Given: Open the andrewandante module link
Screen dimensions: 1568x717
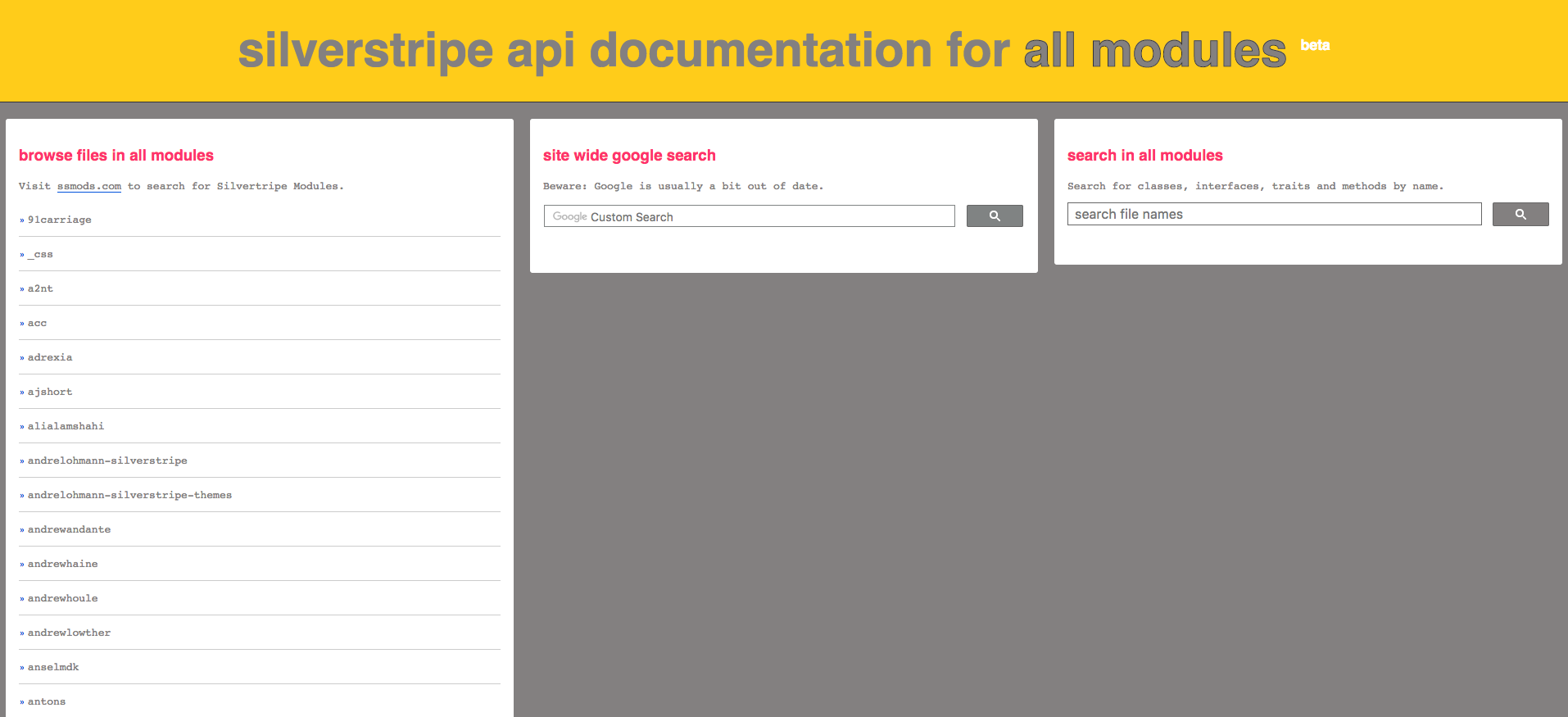Looking at the screenshot, I should point(69,529).
